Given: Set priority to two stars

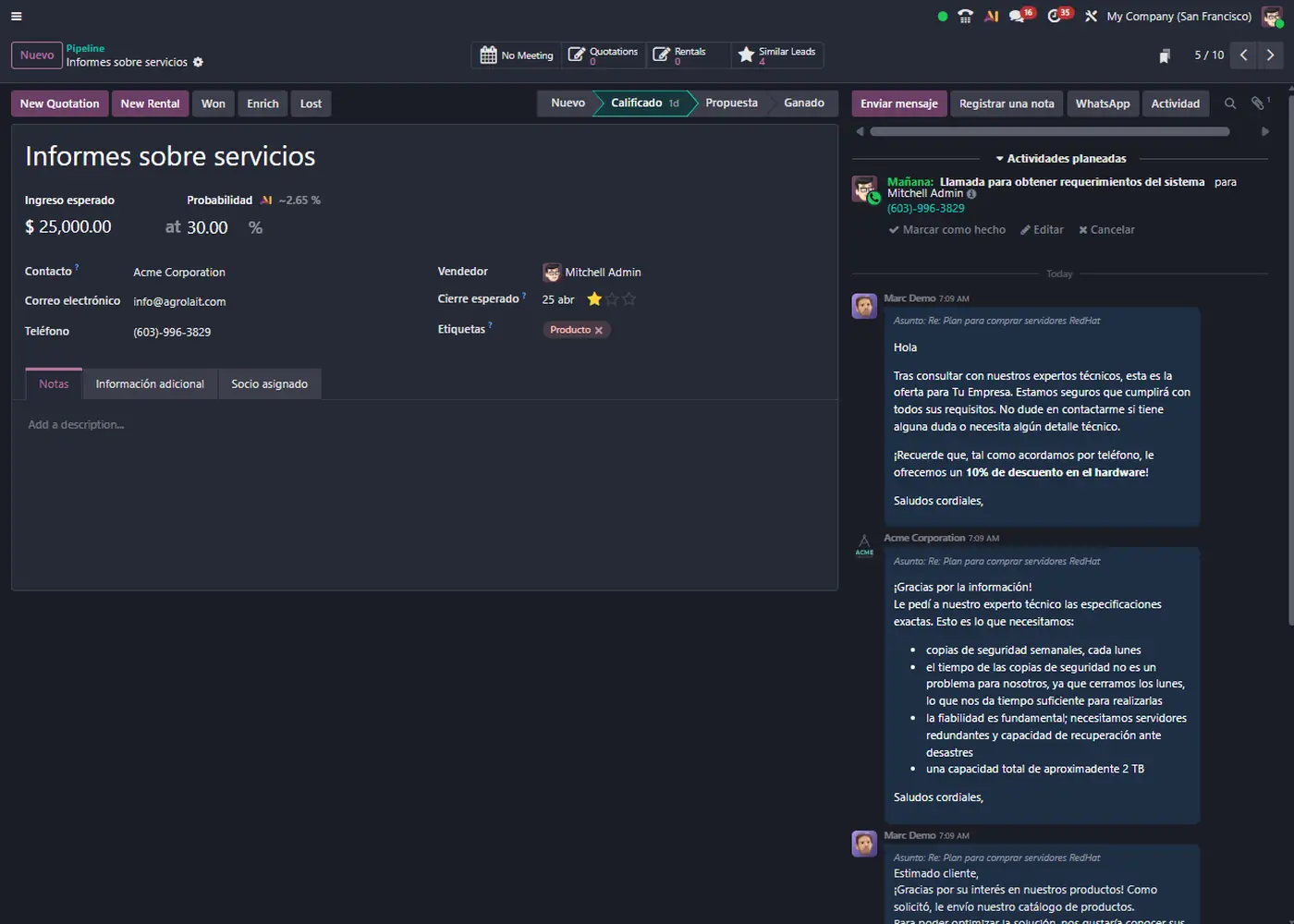Looking at the screenshot, I should [x=612, y=299].
